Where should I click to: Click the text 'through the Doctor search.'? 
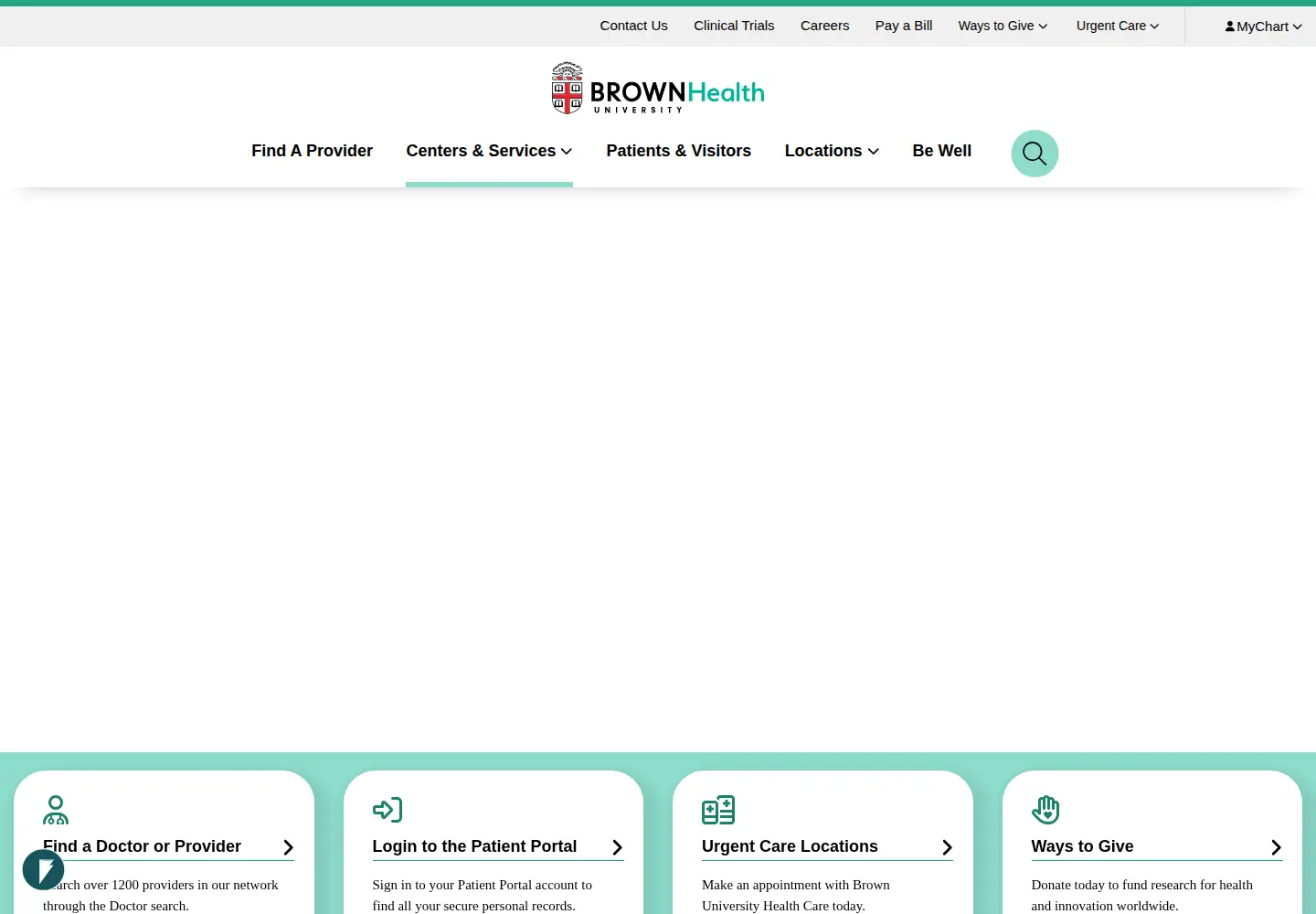[116, 906]
